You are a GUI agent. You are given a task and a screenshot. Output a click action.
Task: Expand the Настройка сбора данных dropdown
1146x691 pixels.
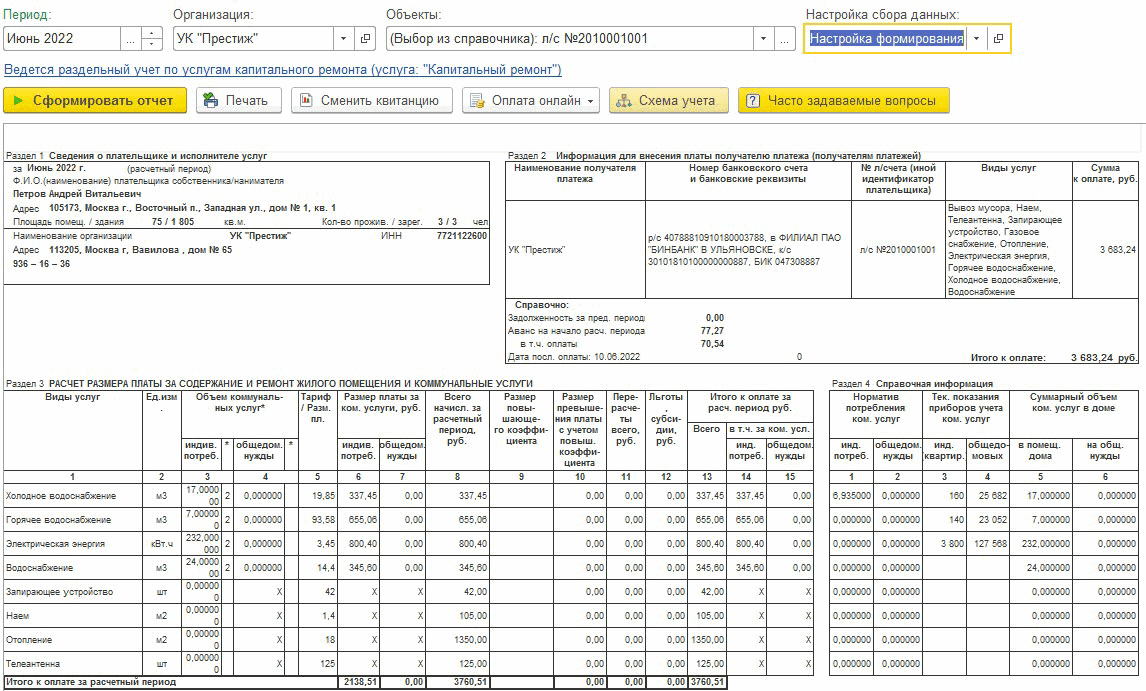pos(976,39)
